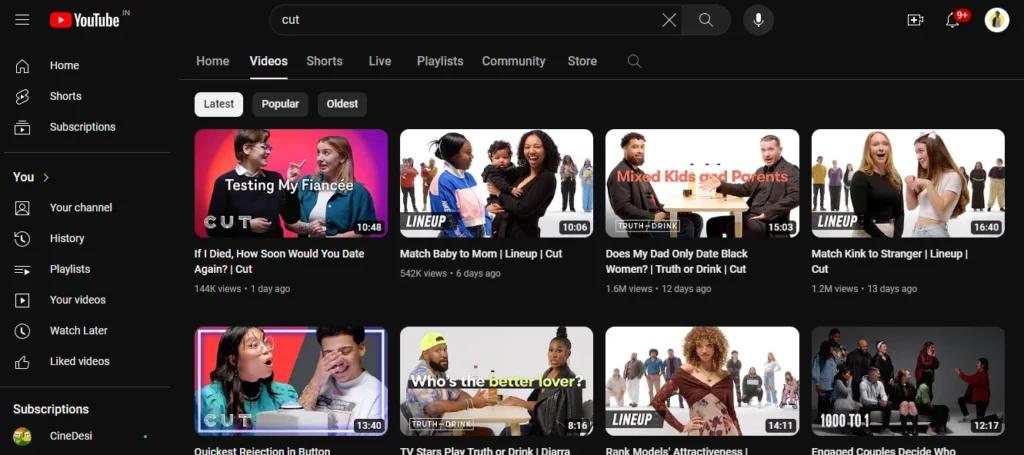Screen dimensions: 1024x455
Task: Open the Live tab
Action: click(379, 61)
